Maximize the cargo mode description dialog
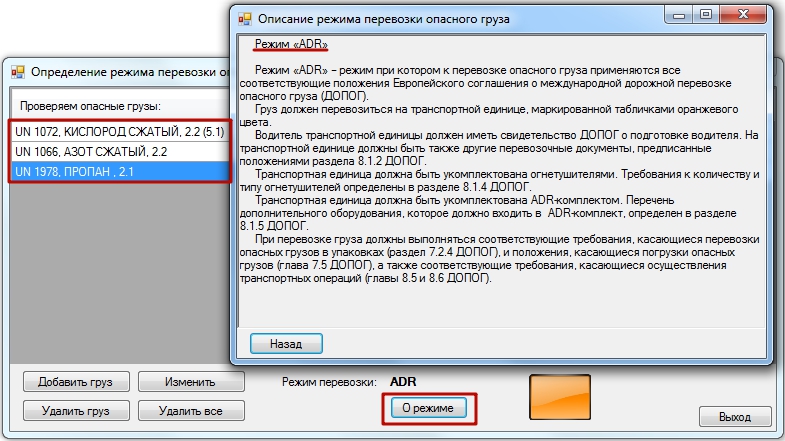785x441 pixels. point(709,15)
